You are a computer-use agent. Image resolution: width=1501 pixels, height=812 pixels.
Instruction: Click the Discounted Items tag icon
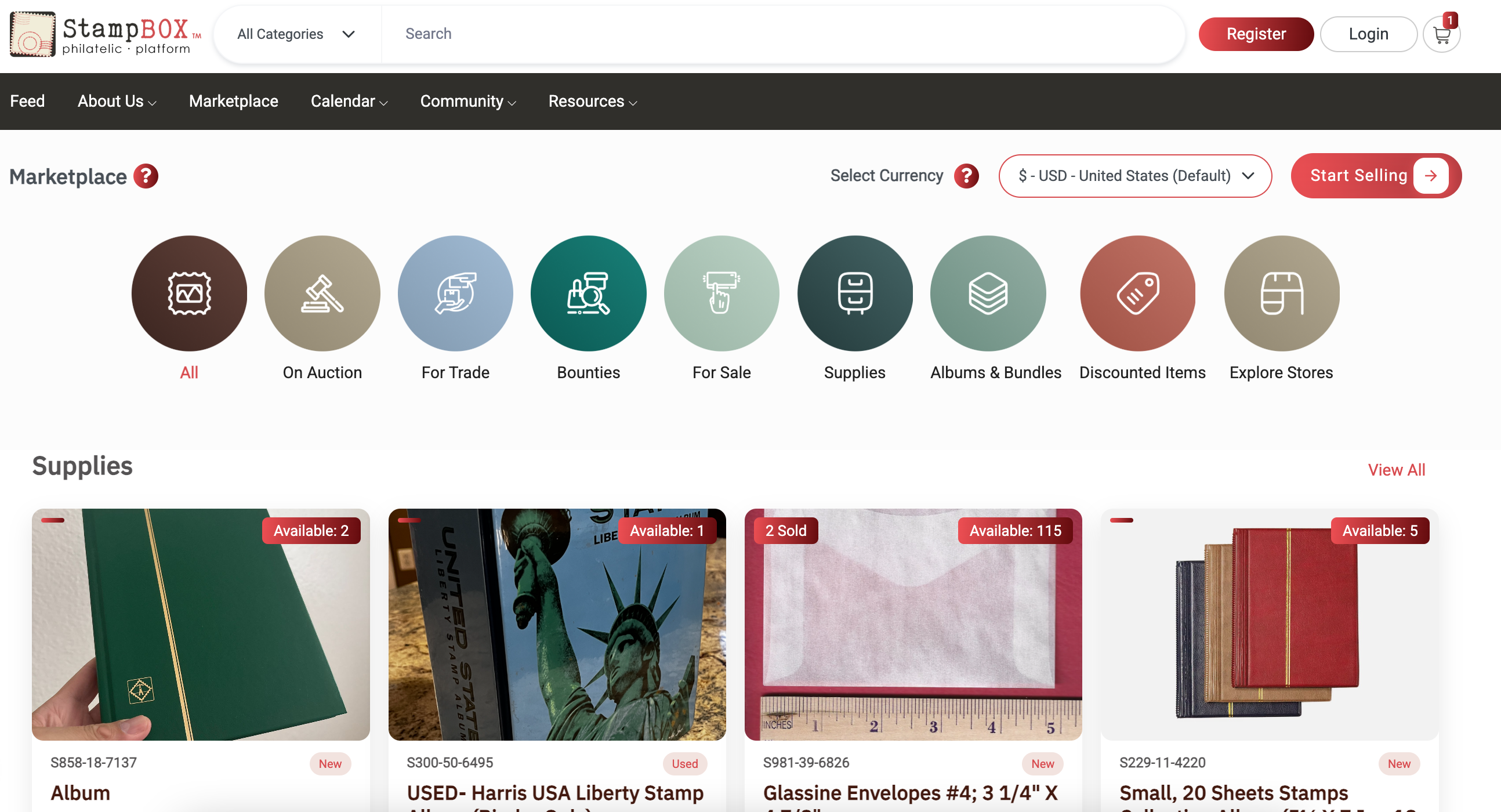tap(1137, 293)
